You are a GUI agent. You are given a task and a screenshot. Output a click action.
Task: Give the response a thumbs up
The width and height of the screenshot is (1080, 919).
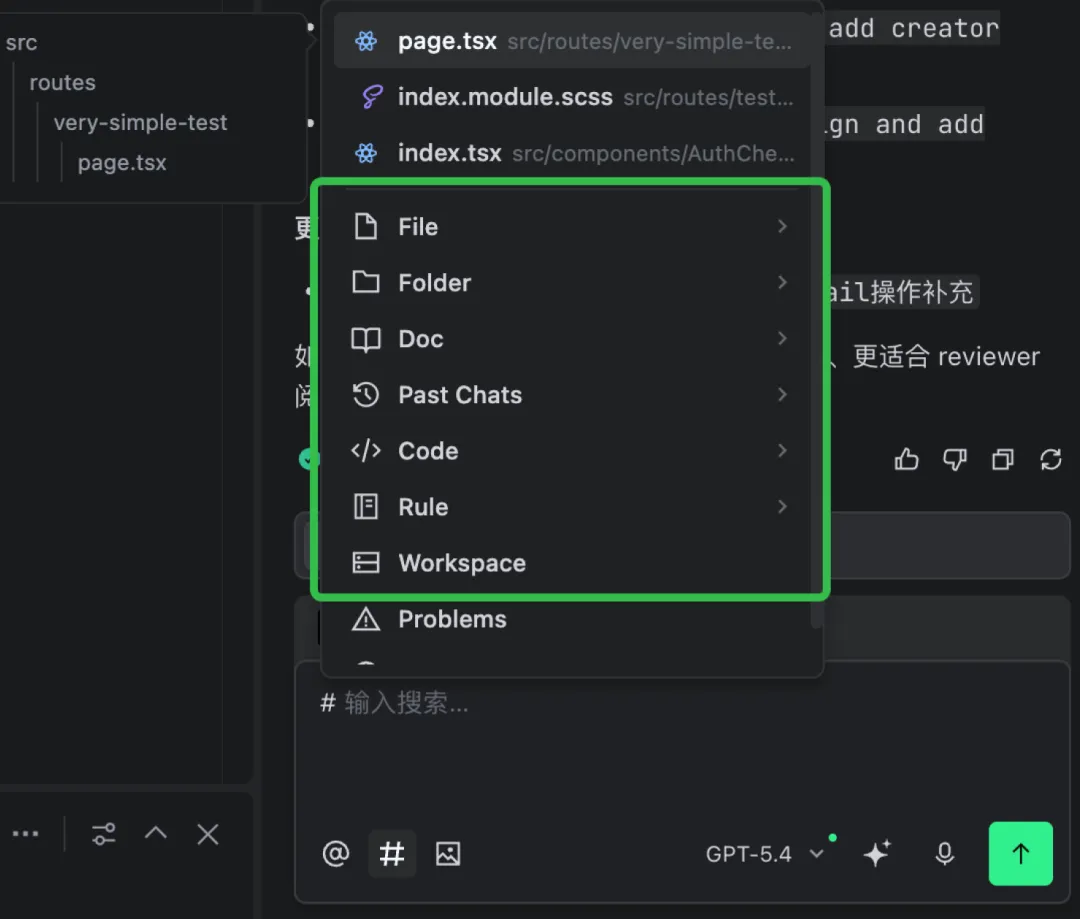point(906,459)
